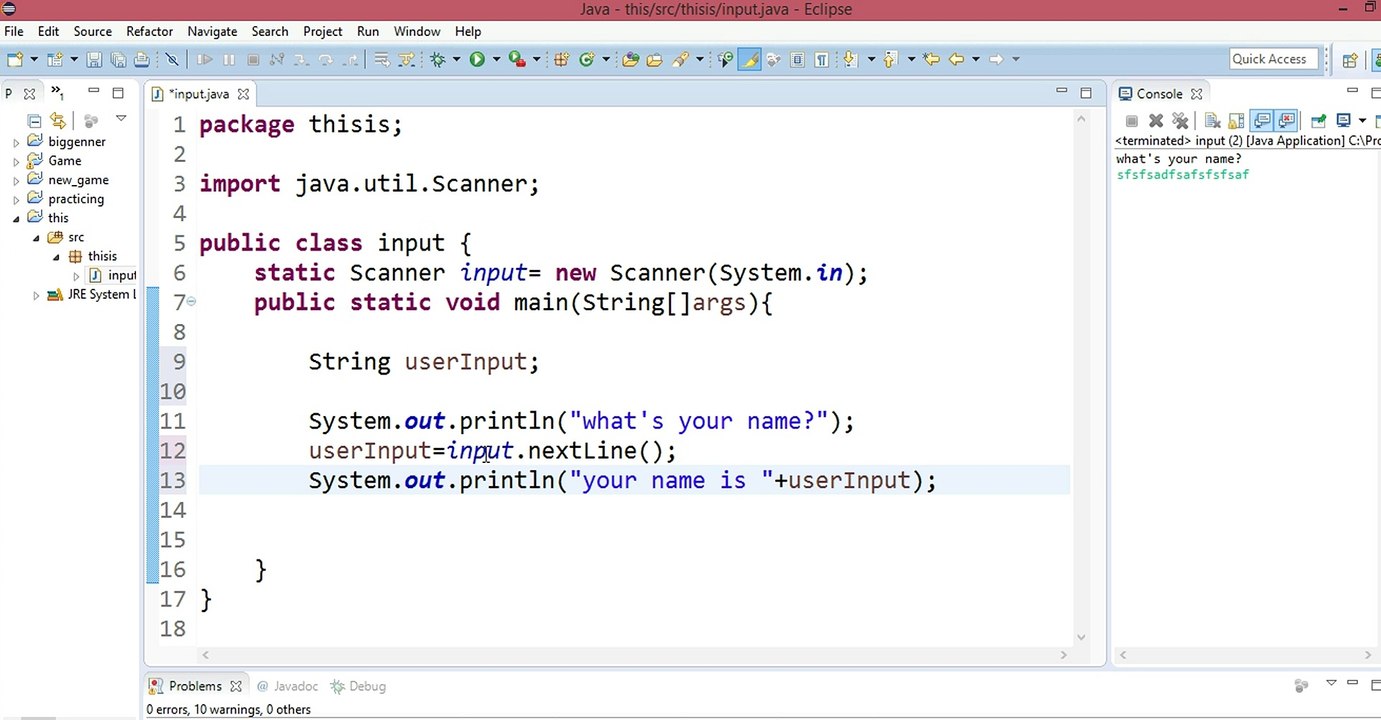Toggle Show Console on Standard Error
This screenshot has height=720, width=1381.
pos(1286,121)
